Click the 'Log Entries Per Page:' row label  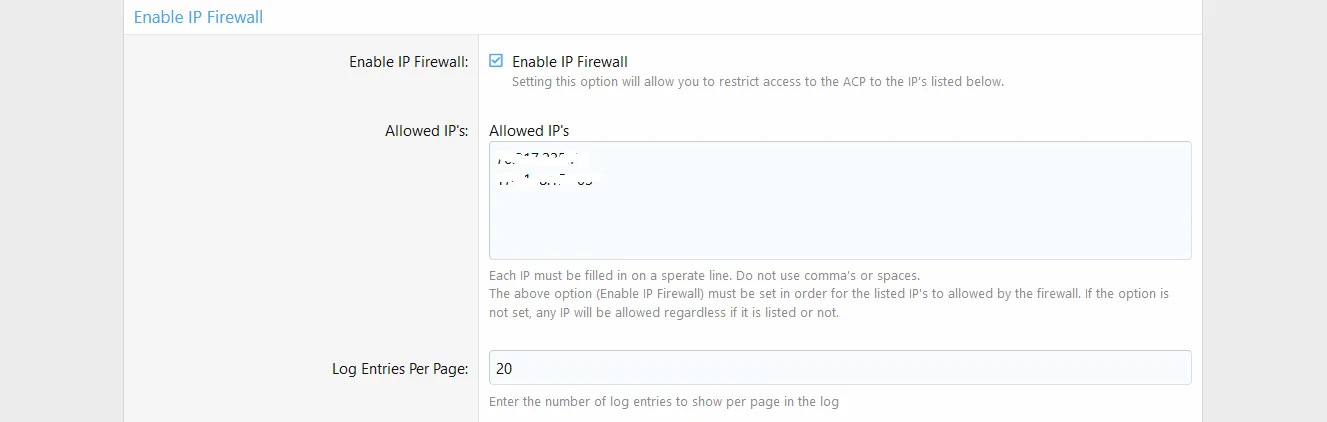(400, 369)
